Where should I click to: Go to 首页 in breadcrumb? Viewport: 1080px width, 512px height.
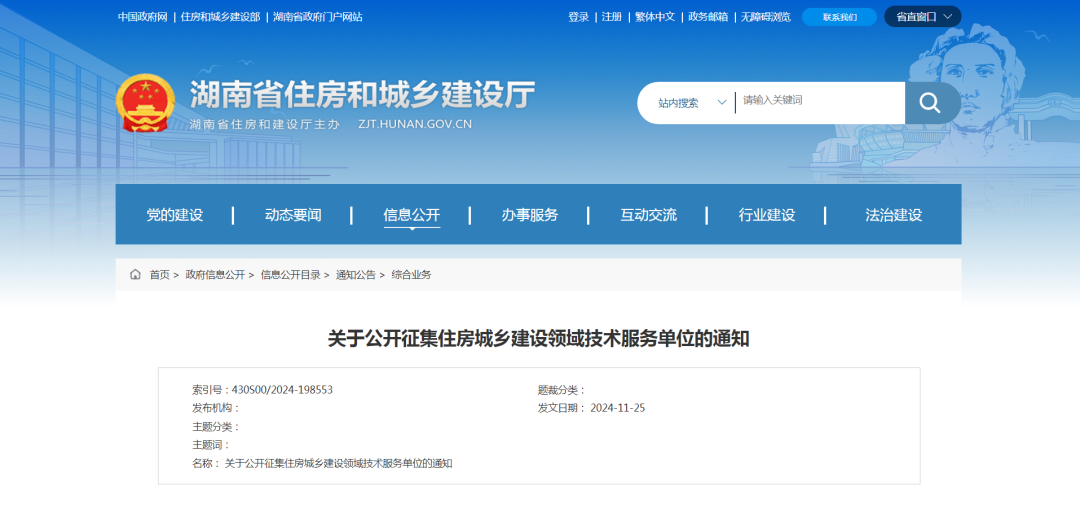[159, 275]
